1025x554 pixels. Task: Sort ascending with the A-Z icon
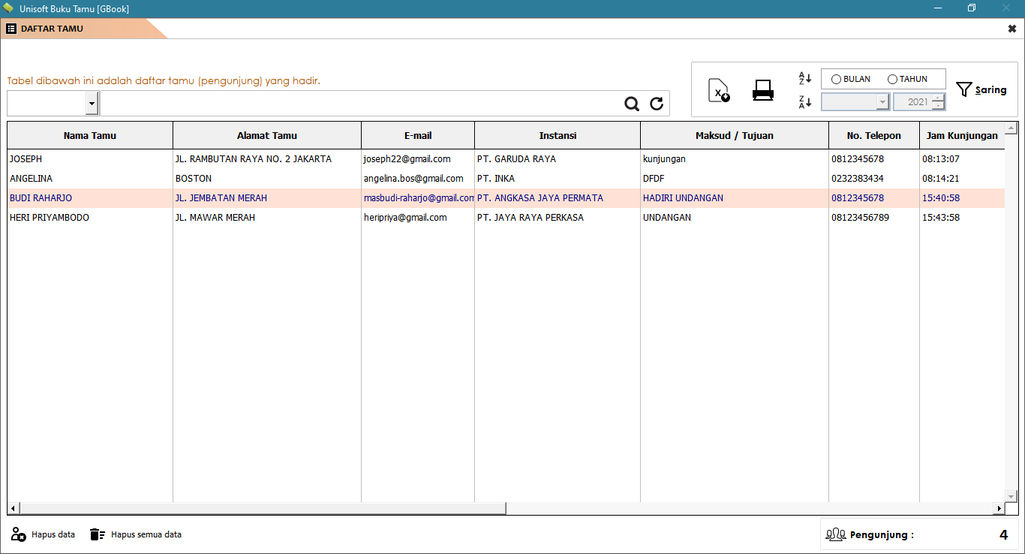[805, 79]
